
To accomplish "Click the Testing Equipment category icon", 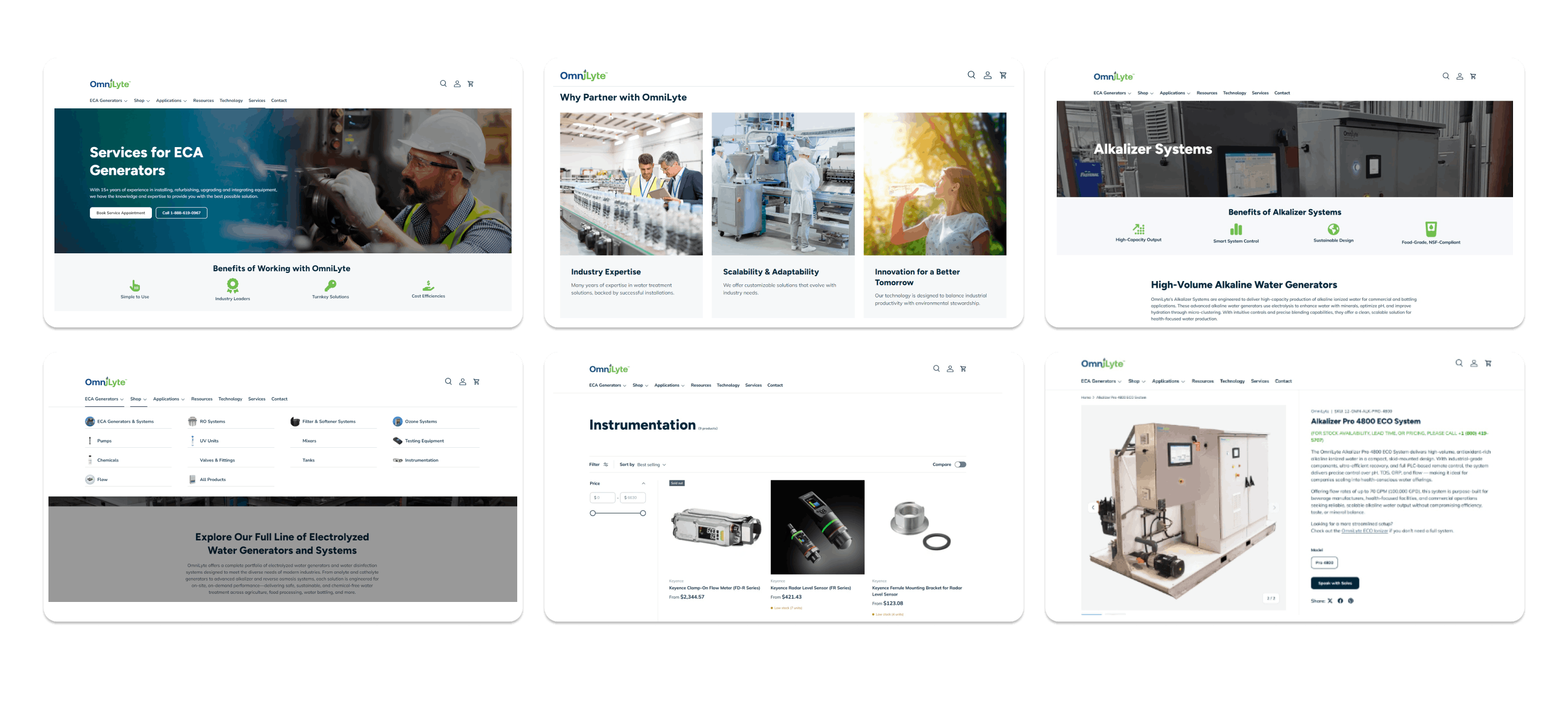I will point(397,441).
